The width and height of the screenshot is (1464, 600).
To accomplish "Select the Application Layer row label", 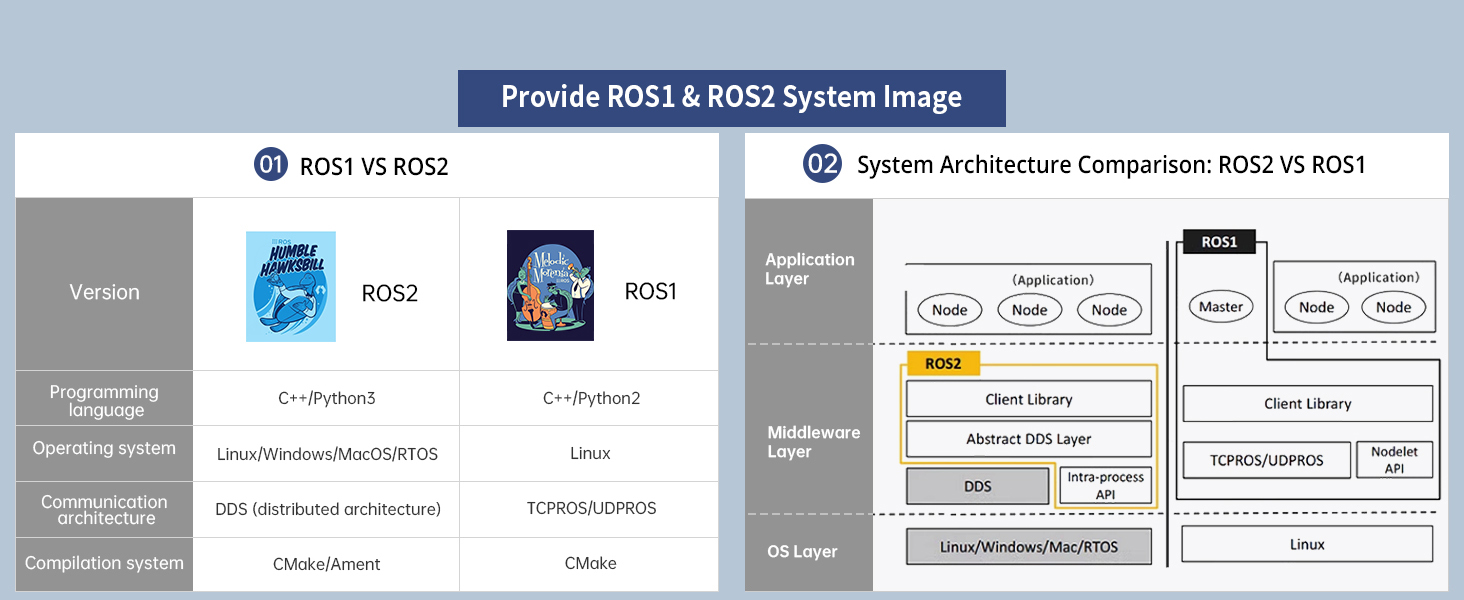I will (x=809, y=269).
